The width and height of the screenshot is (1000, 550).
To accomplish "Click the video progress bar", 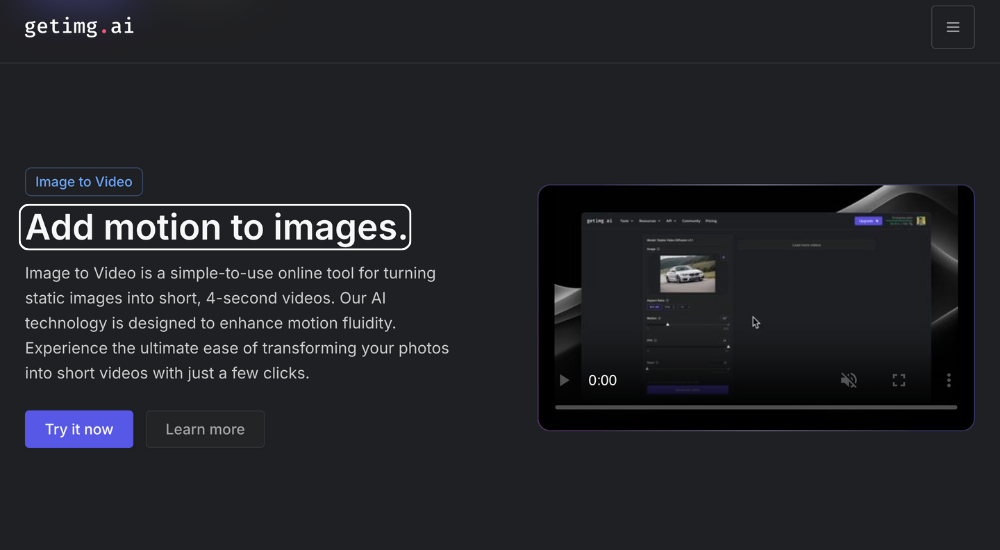I will (756, 407).
